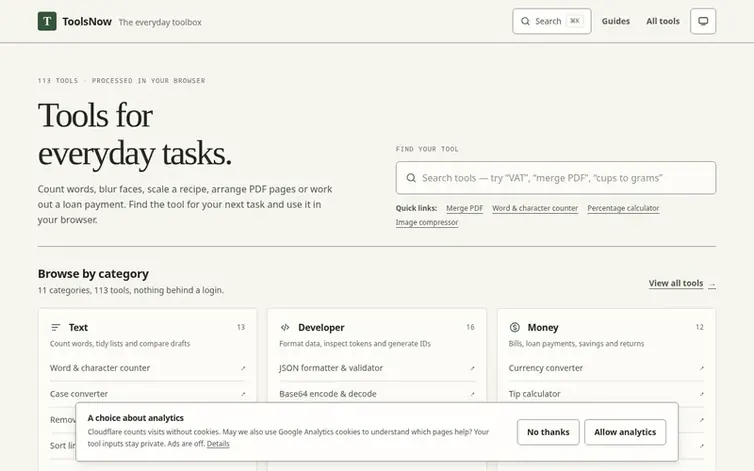Click the 'FIND YOUR TOOL' label
This screenshot has height=471, width=754.
coord(427,149)
